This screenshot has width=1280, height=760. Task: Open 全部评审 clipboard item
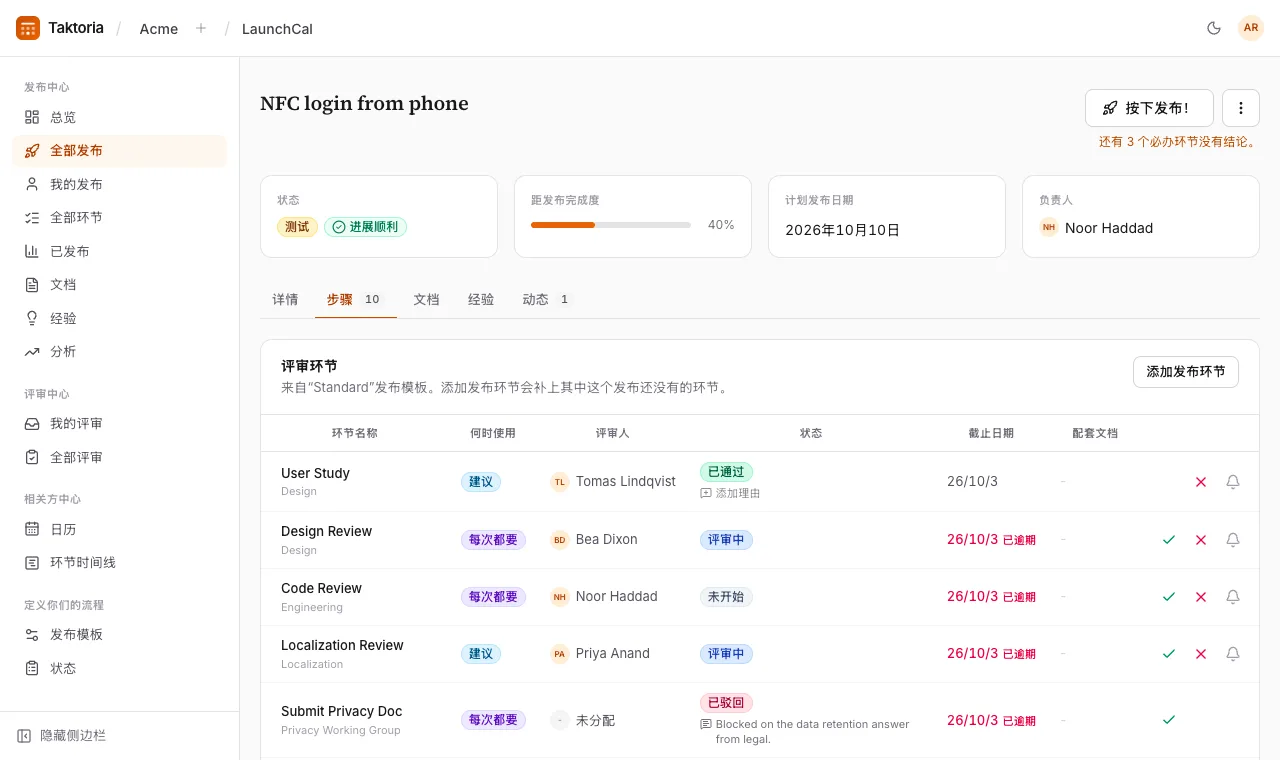tap(120, 457)
